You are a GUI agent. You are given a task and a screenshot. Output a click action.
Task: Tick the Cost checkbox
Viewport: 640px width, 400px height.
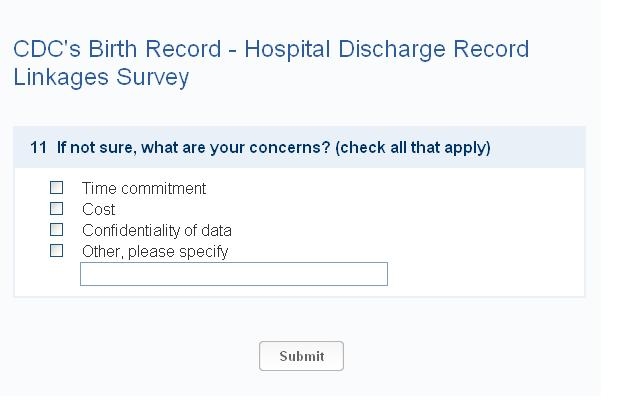(x=57, y=209)
